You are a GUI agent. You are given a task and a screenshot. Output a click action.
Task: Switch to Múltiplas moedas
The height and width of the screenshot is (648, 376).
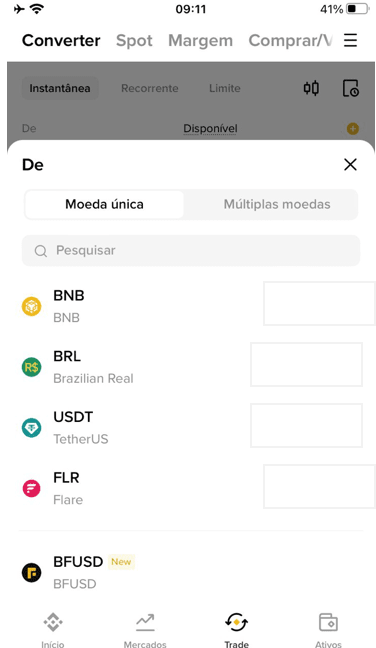pyautogui.click(x=277, y=204)
